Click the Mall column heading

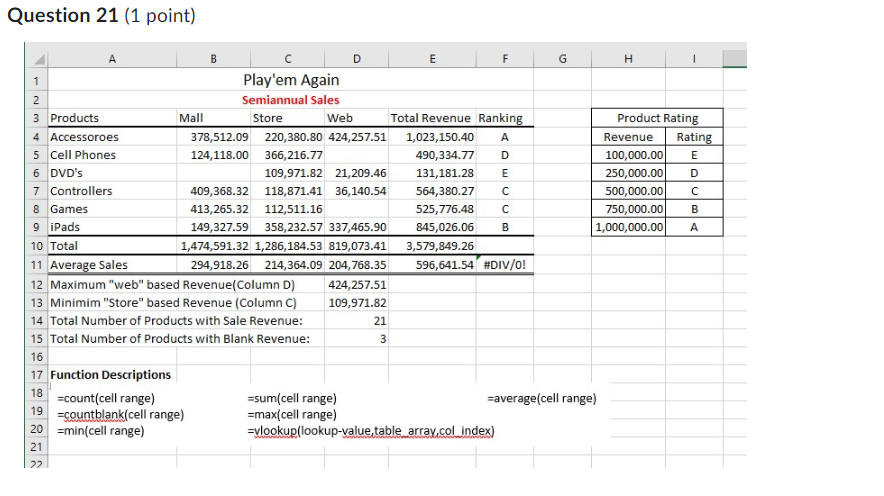(191, 118)
